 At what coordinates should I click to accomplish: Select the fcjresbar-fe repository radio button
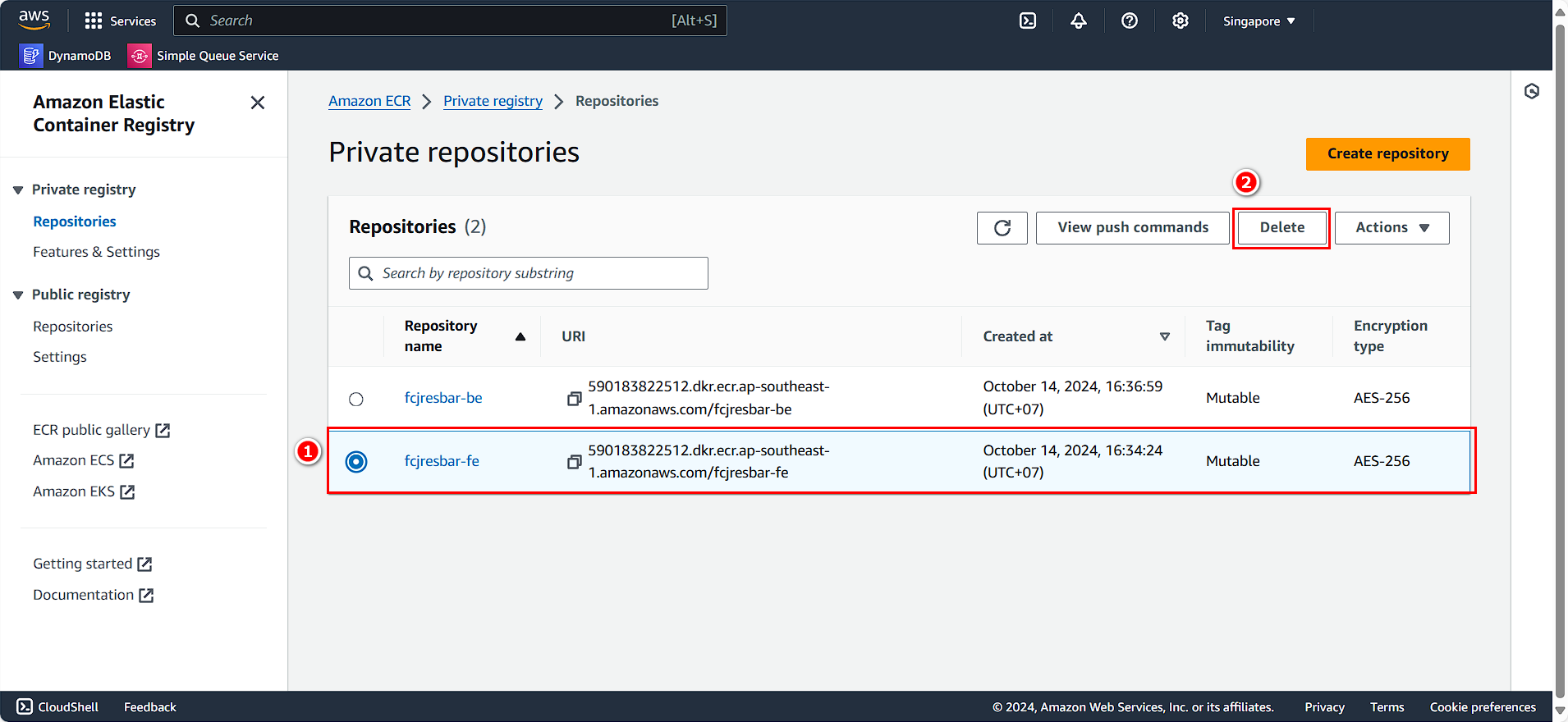click(356, 462)
